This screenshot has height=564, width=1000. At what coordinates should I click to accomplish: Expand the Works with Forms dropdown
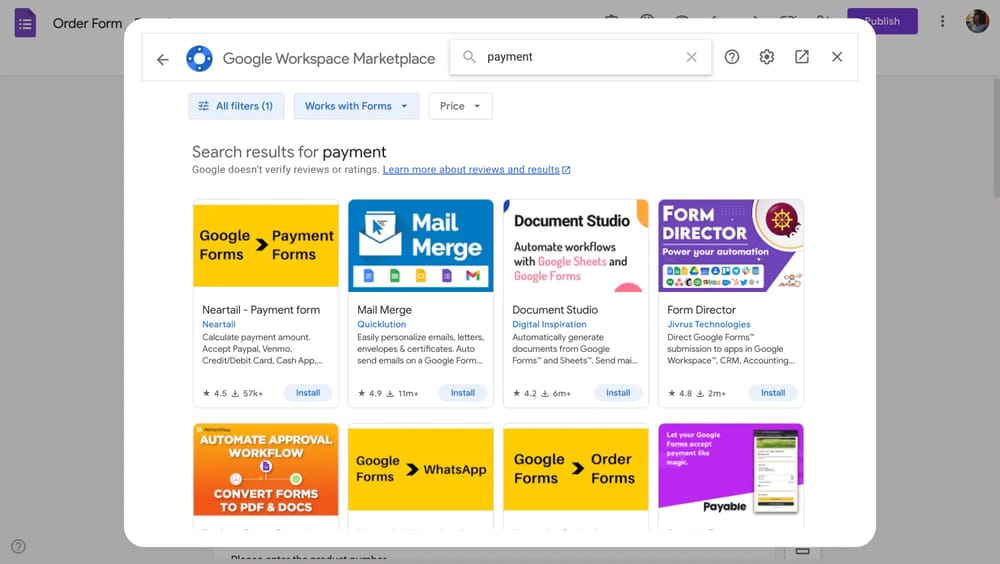tap(356, 106)
